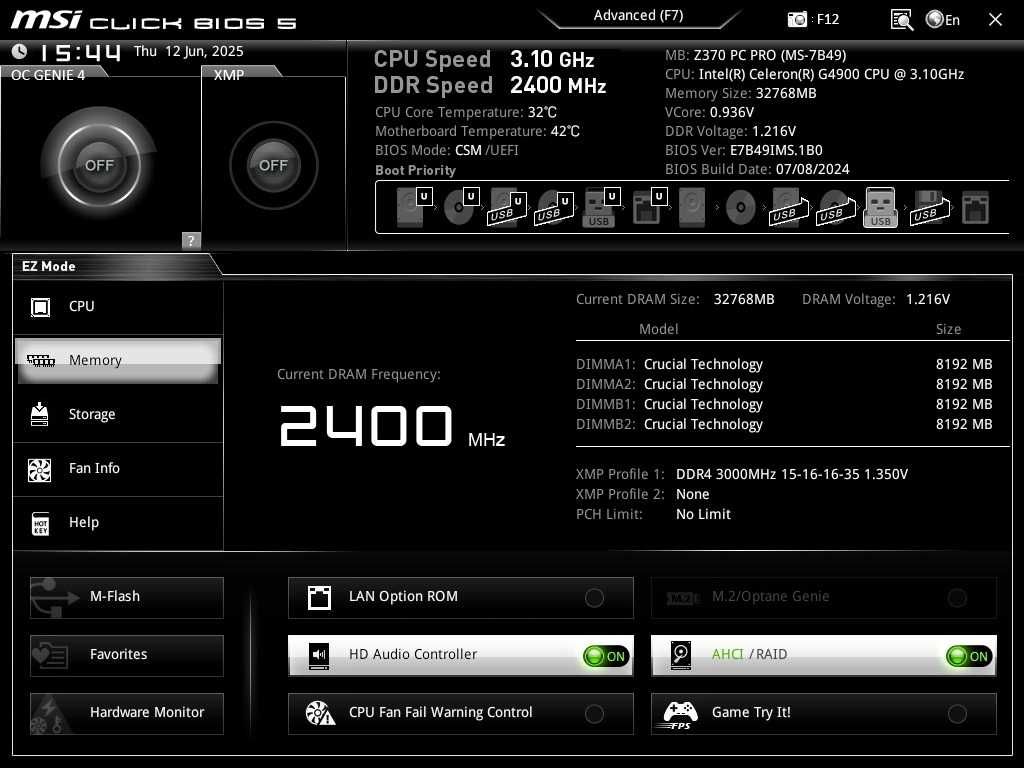
Task: Click XMP Profile 1 DDR4 3000MHz value
Action: (792, 474)
